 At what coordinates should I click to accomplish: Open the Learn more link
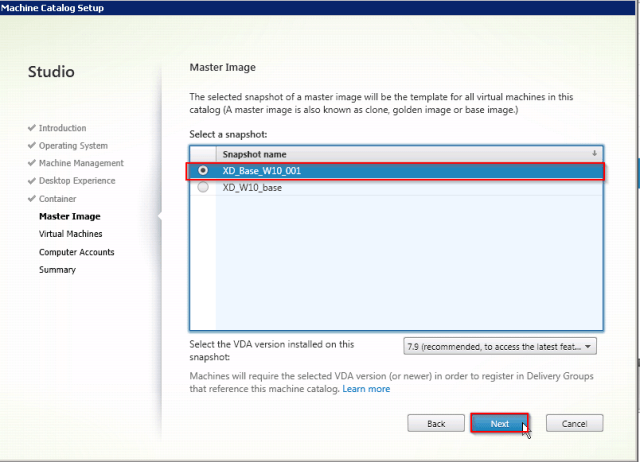click(366, 389)
